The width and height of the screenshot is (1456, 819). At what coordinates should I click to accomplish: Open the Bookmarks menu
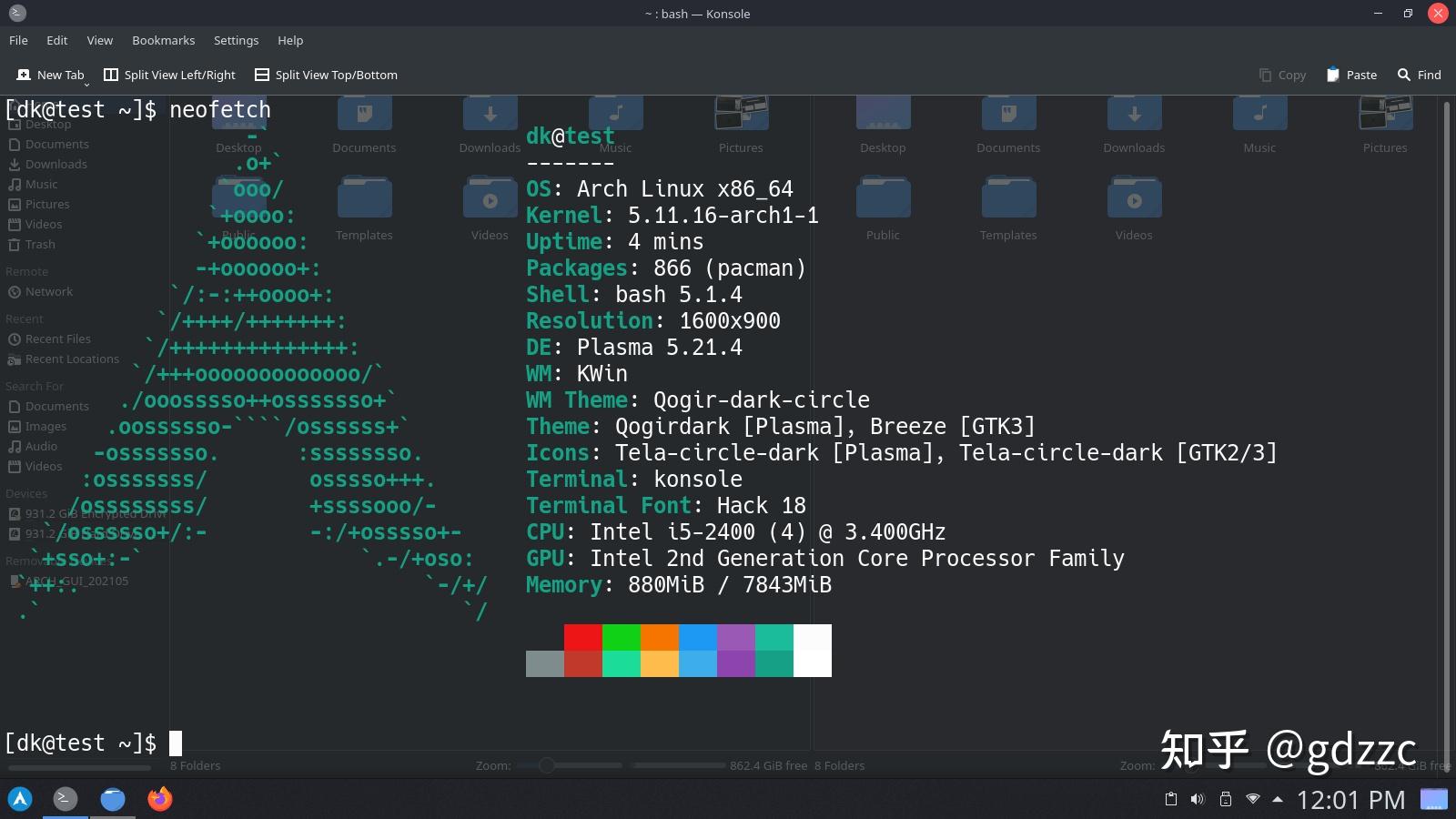[x=163, y=40]
